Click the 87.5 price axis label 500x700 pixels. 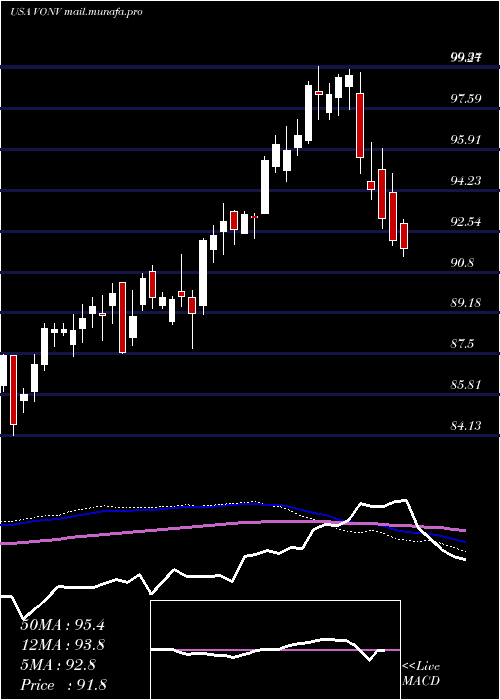462,344
